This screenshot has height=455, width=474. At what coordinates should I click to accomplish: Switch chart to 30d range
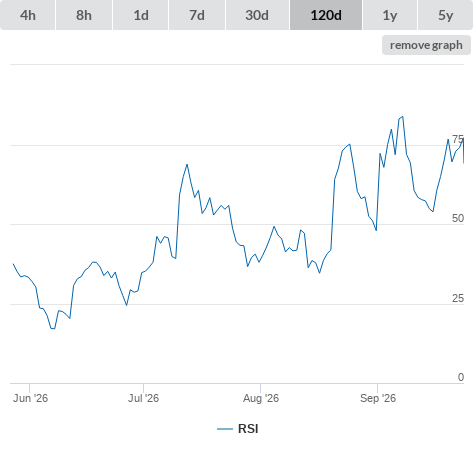pyautogui.click(x=257, y=15)
